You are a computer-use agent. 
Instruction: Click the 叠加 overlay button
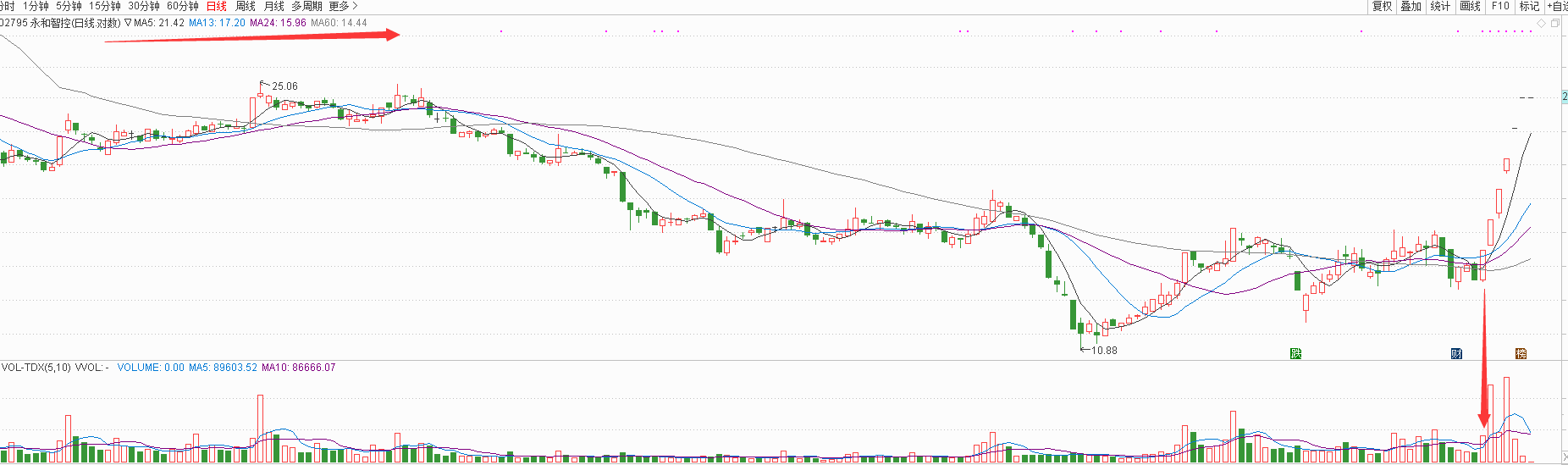pyautogui.click(x=1411, y=6)
